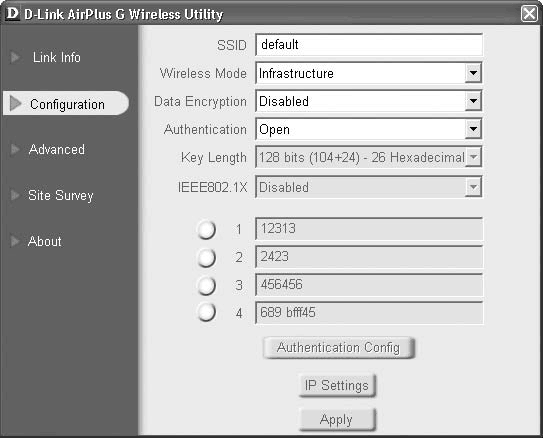This screenshot has height=438, width=543.
Task: Close the D-Link utility window
Action: [529, 14]
